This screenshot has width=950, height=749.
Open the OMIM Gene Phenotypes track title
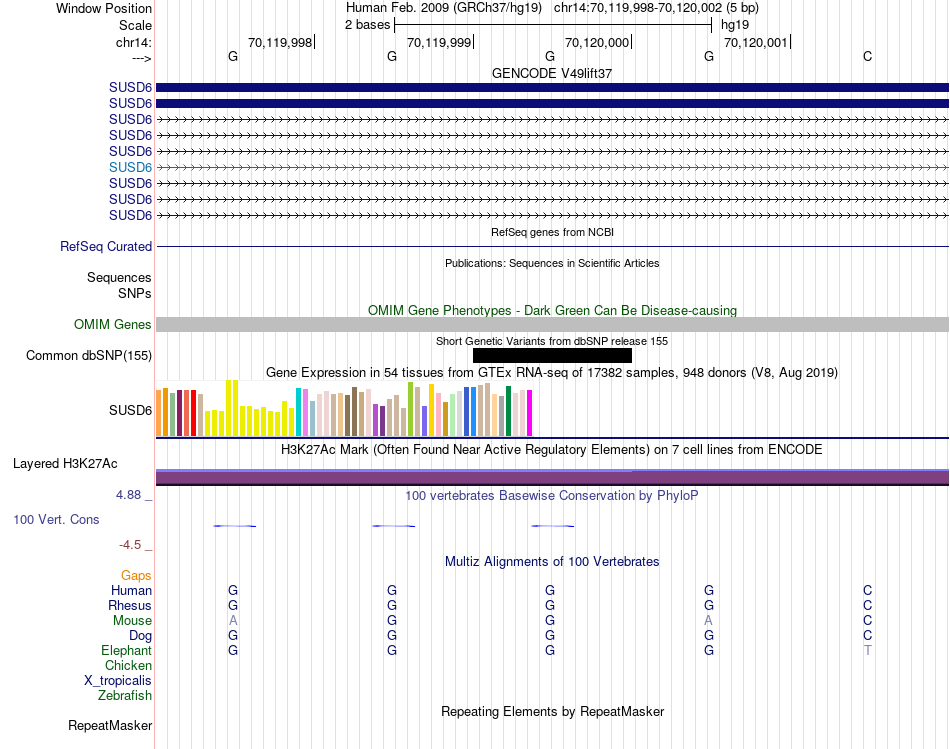(x=552, y=310)
